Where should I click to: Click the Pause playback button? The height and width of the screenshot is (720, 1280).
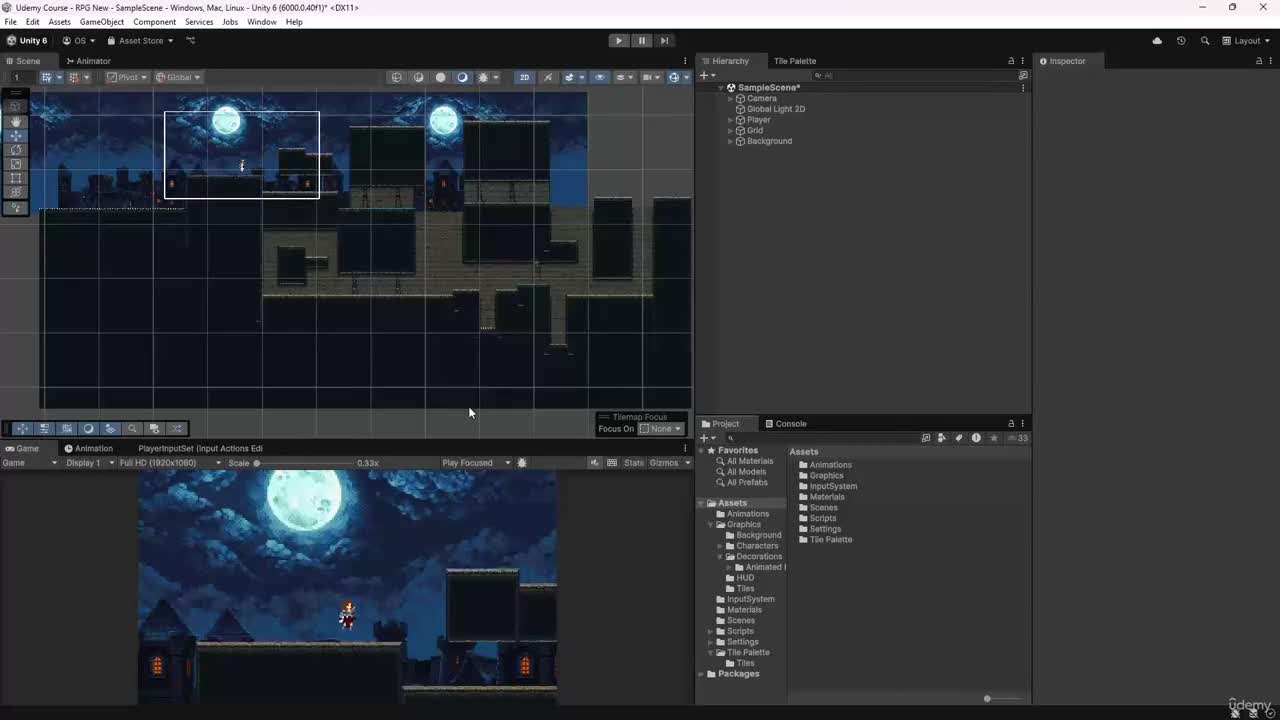coord(641,41)
